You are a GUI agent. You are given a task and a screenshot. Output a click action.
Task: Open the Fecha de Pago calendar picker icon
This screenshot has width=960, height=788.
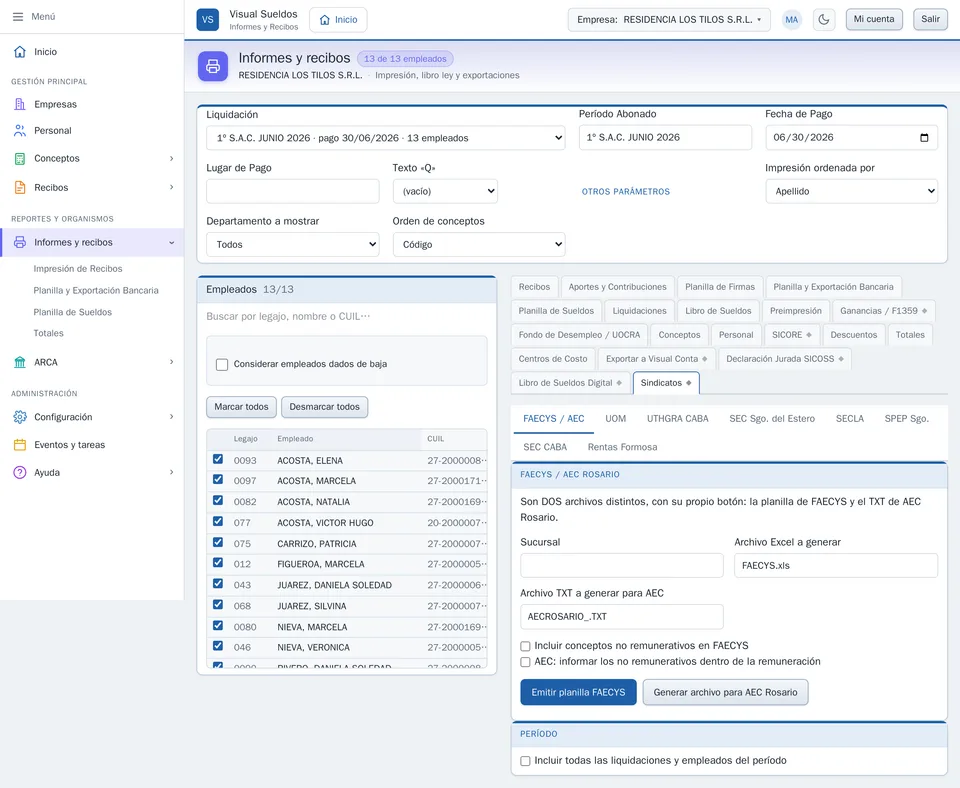coord(924,138)
